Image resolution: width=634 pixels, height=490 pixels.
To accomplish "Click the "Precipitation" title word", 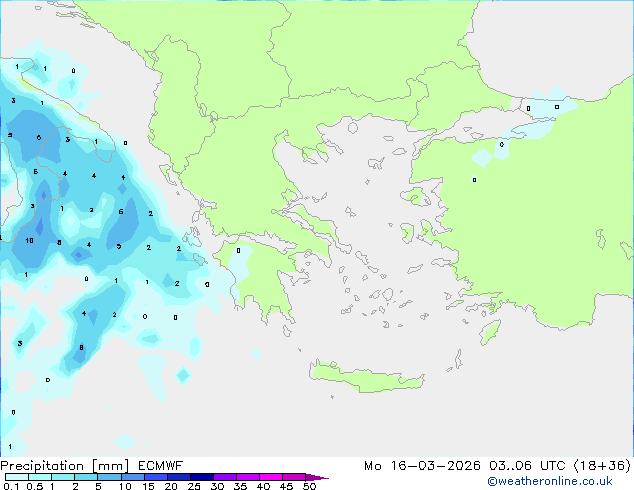I will click(x=42, y=466).
